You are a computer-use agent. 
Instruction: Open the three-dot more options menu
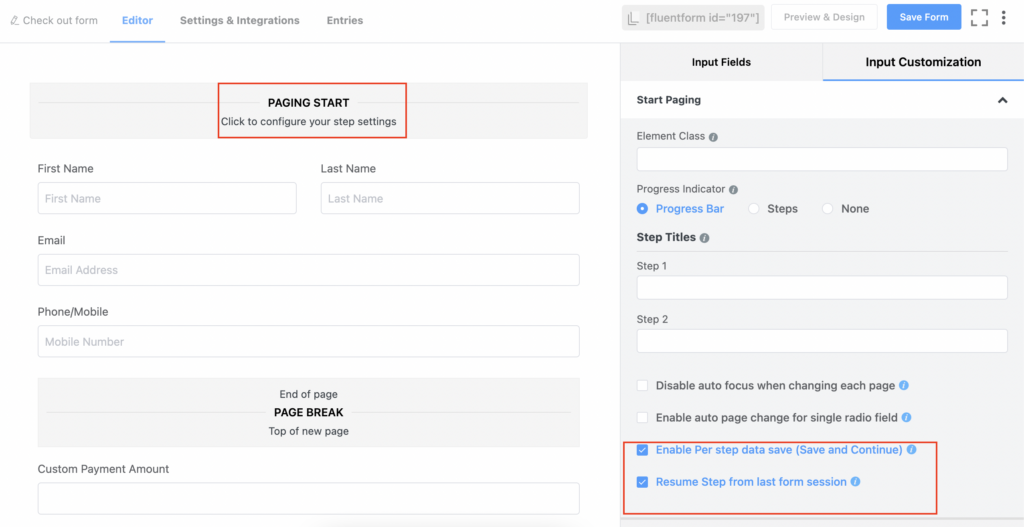point(1003,18)
